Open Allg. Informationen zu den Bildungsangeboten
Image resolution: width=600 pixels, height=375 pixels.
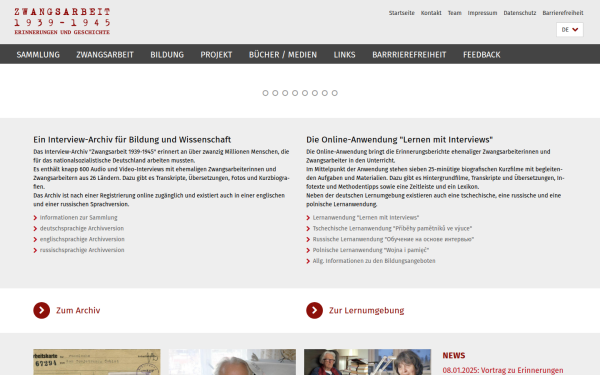(374, 261)
